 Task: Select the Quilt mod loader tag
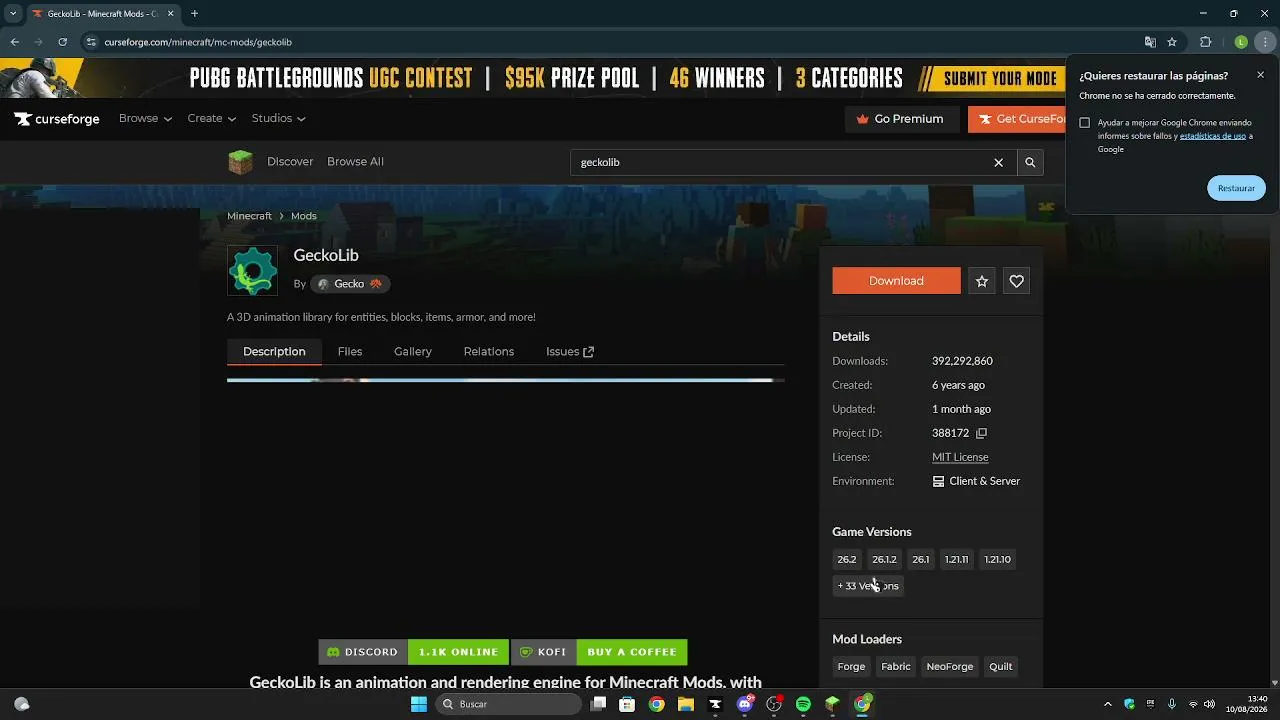1001,667
